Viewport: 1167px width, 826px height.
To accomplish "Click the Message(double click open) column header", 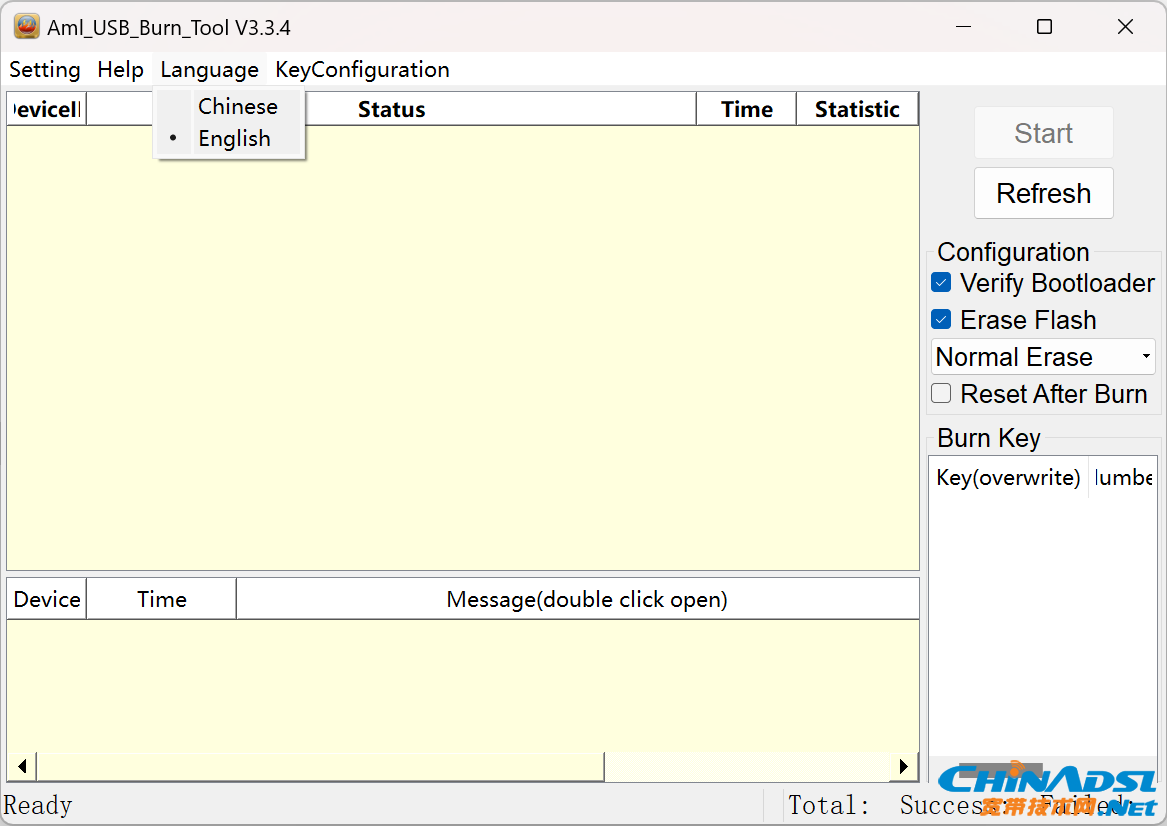I will 578,599.
